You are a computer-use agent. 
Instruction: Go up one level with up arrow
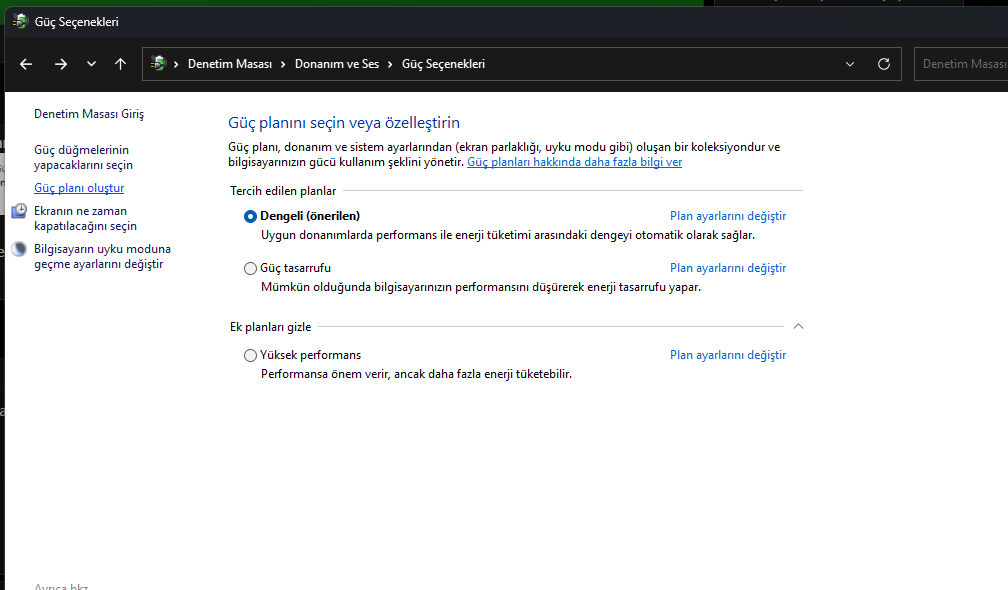point(120,64)
